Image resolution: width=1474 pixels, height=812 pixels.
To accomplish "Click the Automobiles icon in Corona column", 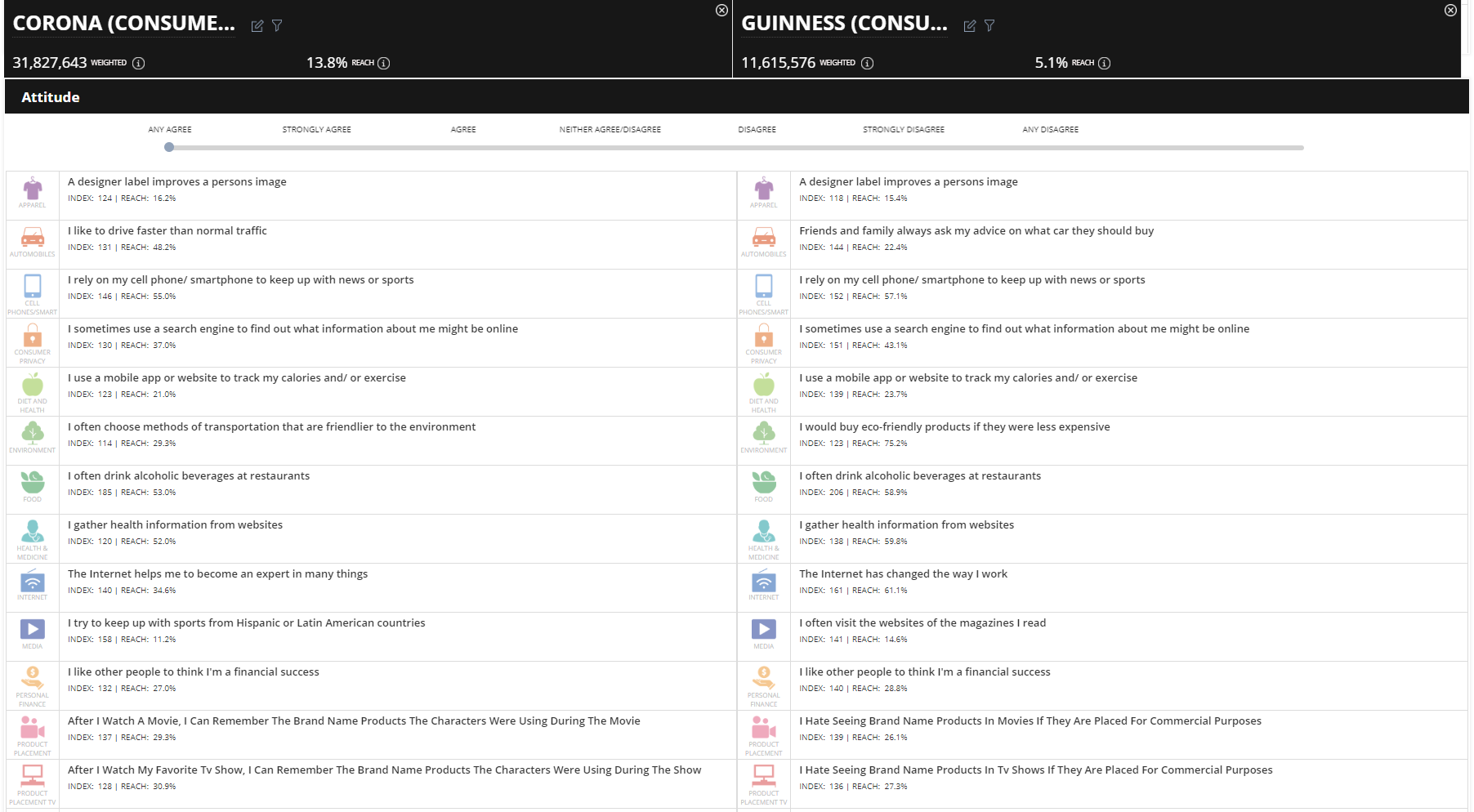I will [x=33, y=238].
